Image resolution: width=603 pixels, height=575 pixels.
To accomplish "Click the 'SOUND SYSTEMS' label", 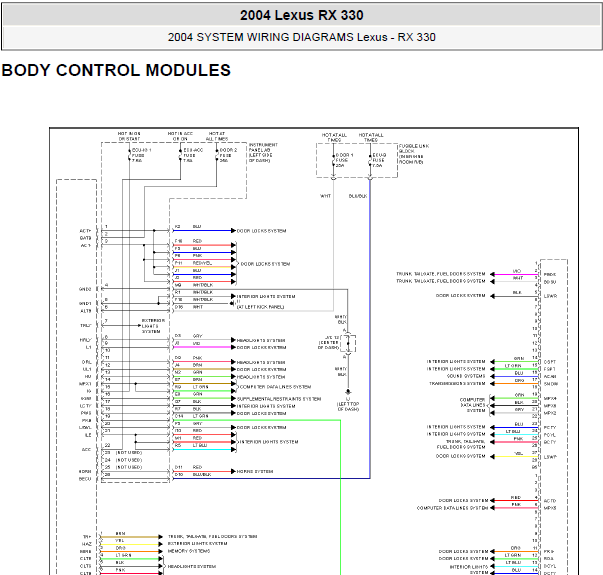I will coord(466,376).
